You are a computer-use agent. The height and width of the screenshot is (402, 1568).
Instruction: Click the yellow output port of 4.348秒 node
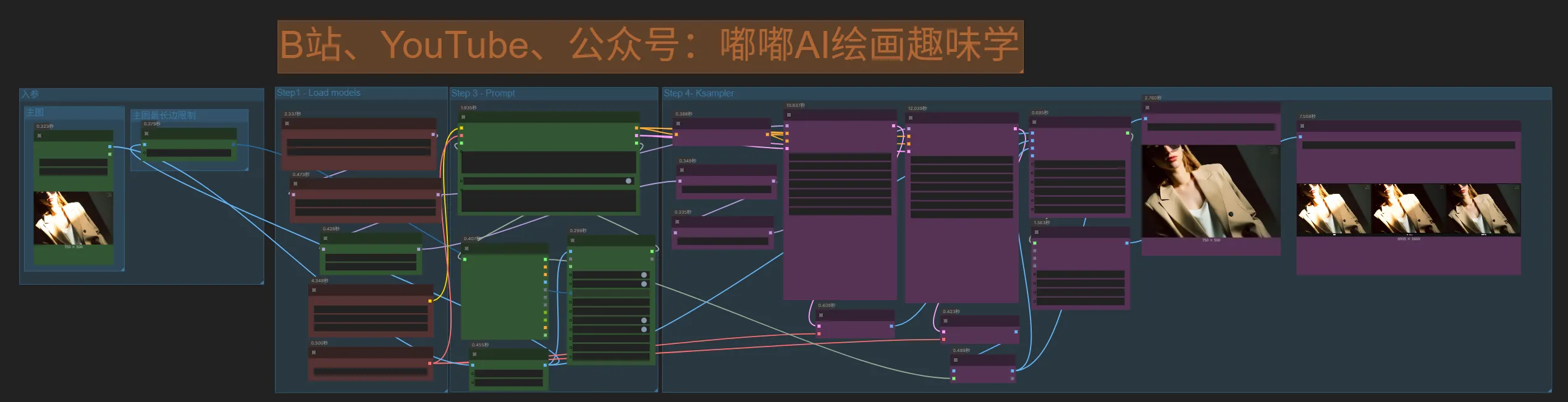point(430,301)
